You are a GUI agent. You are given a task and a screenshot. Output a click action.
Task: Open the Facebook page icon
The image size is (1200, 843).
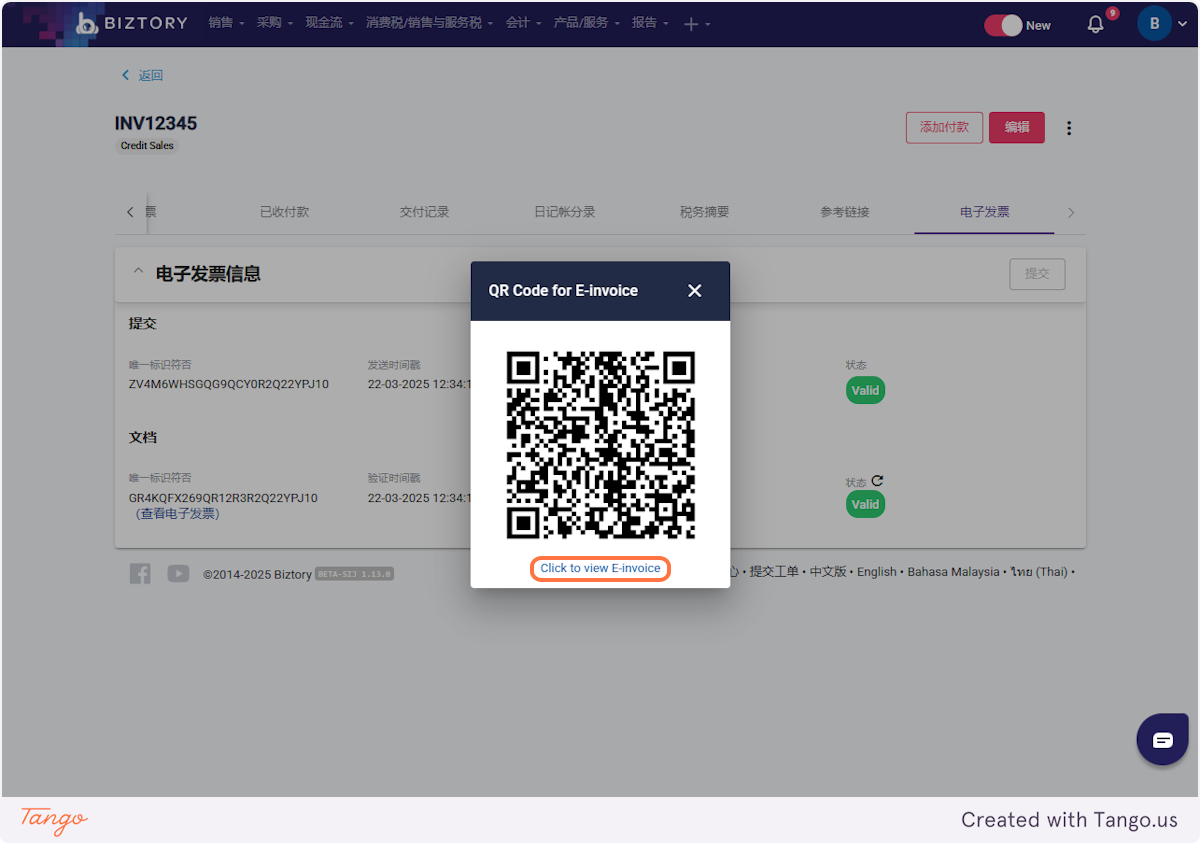coord(140,573)
